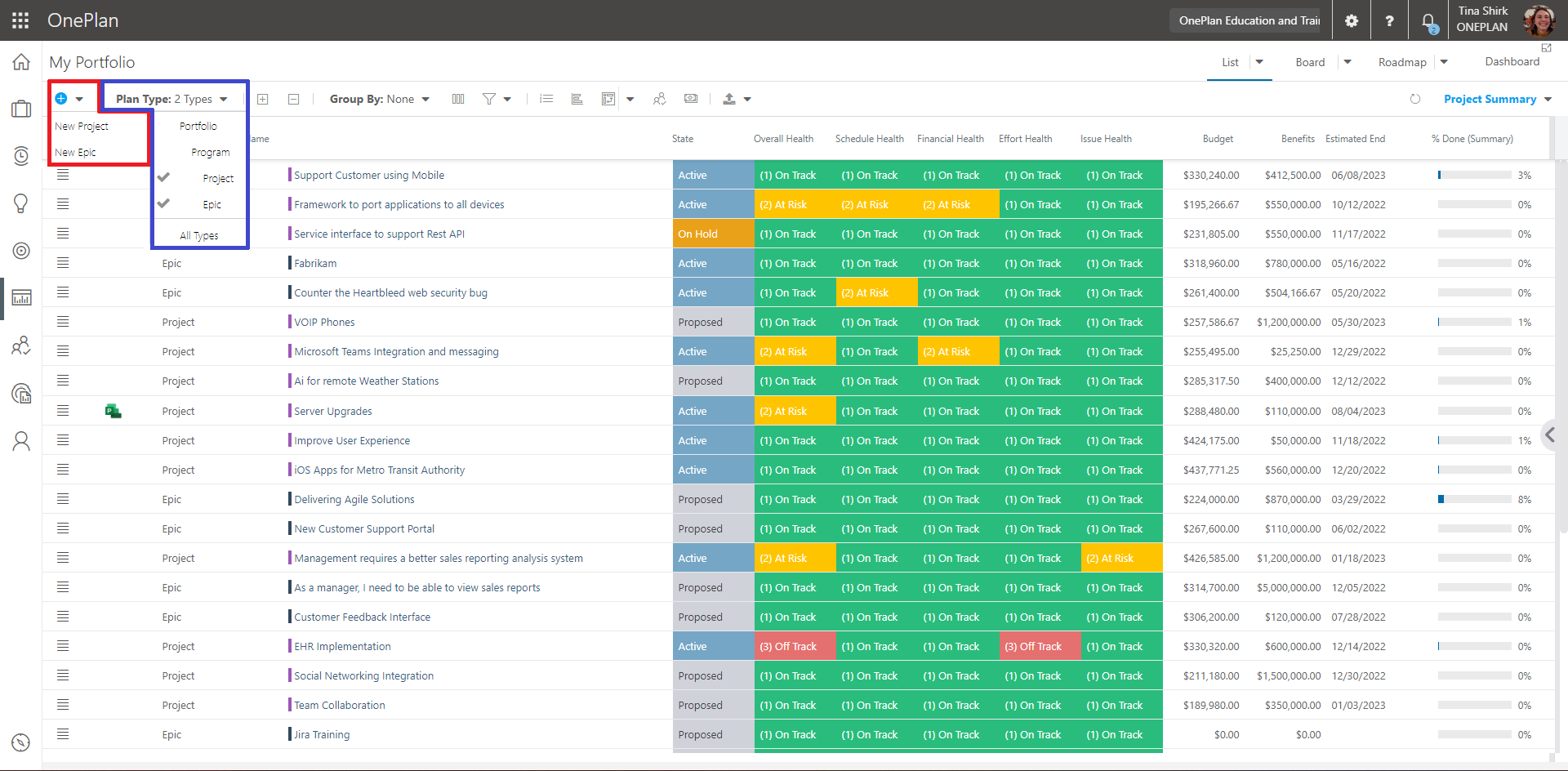Click the resource assignment people icon
Image resolution: width=1568 pixels, height=771 pixels.
tap(660, 99)
